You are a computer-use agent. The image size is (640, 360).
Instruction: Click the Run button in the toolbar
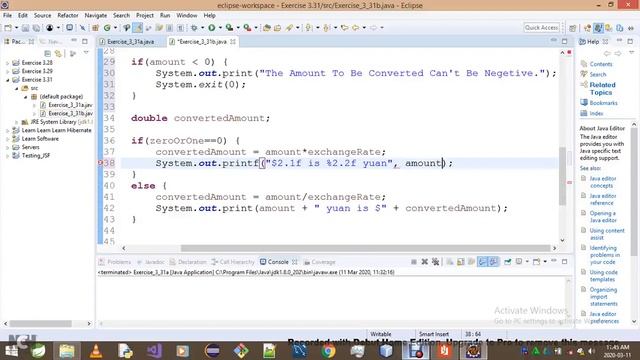(211, 28)
